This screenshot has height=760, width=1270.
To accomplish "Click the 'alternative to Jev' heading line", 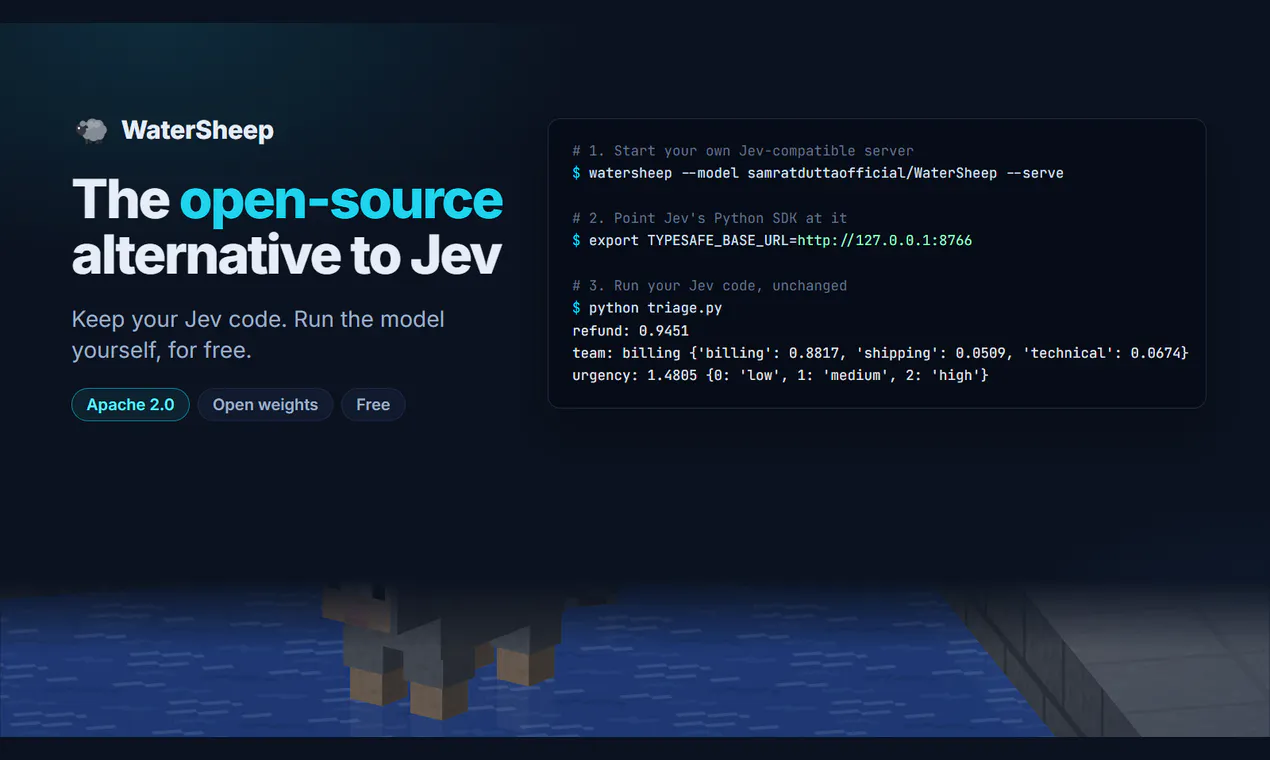I will (x=287, y=255).
